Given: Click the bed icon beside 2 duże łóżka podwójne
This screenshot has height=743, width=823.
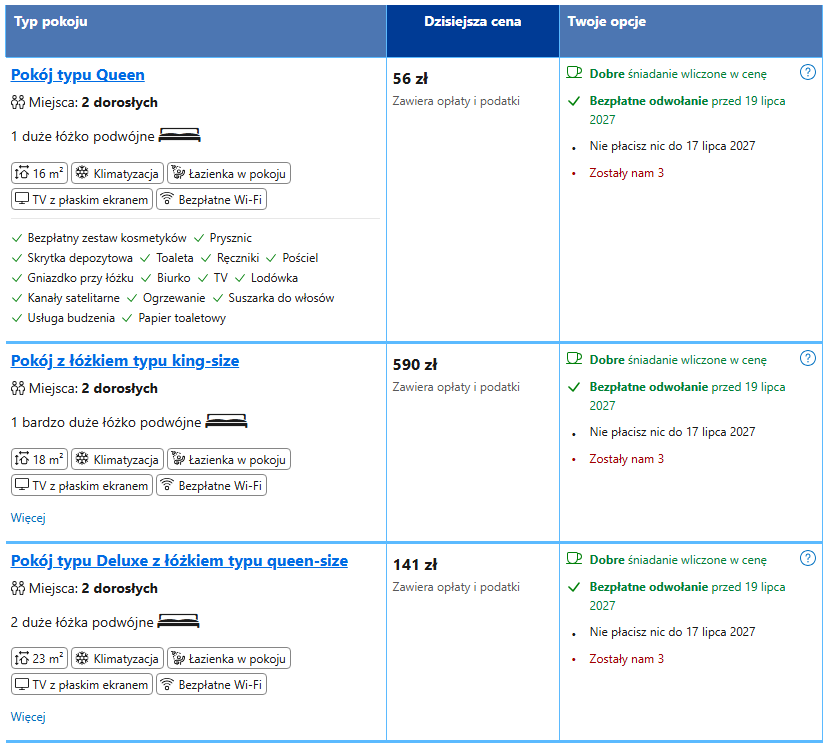Looking at the screenshot, I should coord(178,621).
